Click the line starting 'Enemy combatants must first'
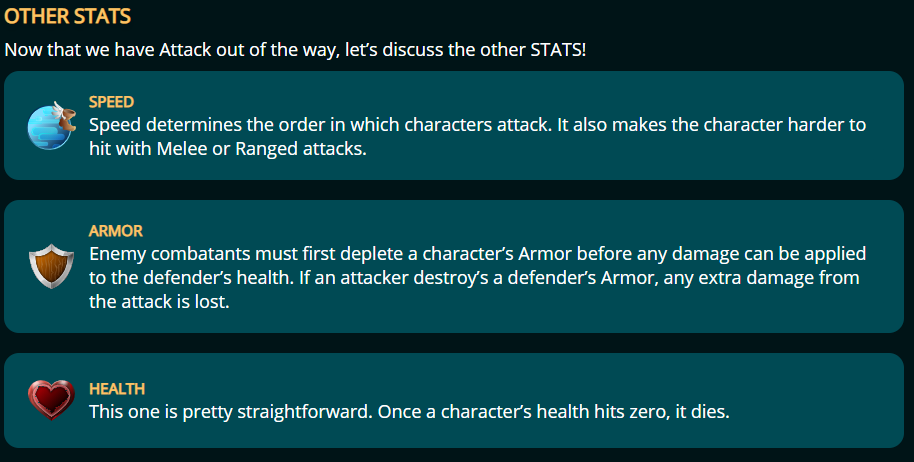 [477, 254]
